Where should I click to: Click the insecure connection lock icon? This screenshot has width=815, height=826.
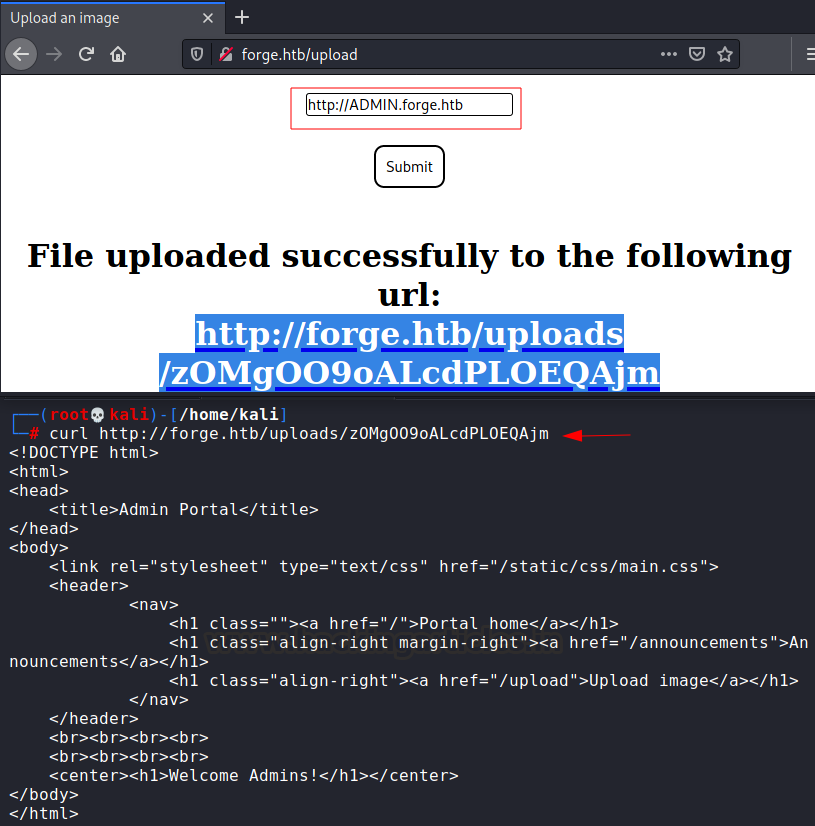(x=226, y=54)
